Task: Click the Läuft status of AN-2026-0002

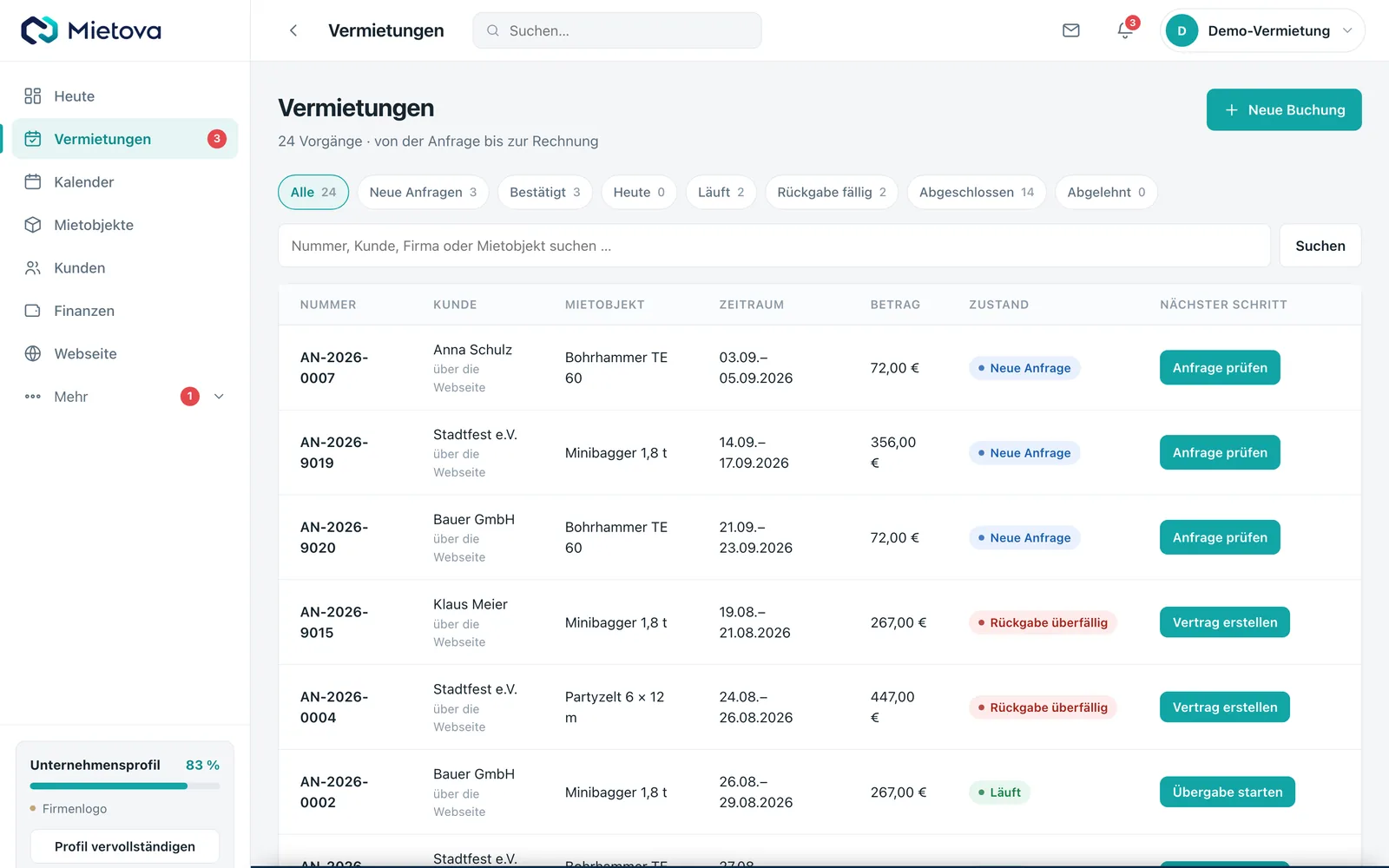Action: [999, 792]
